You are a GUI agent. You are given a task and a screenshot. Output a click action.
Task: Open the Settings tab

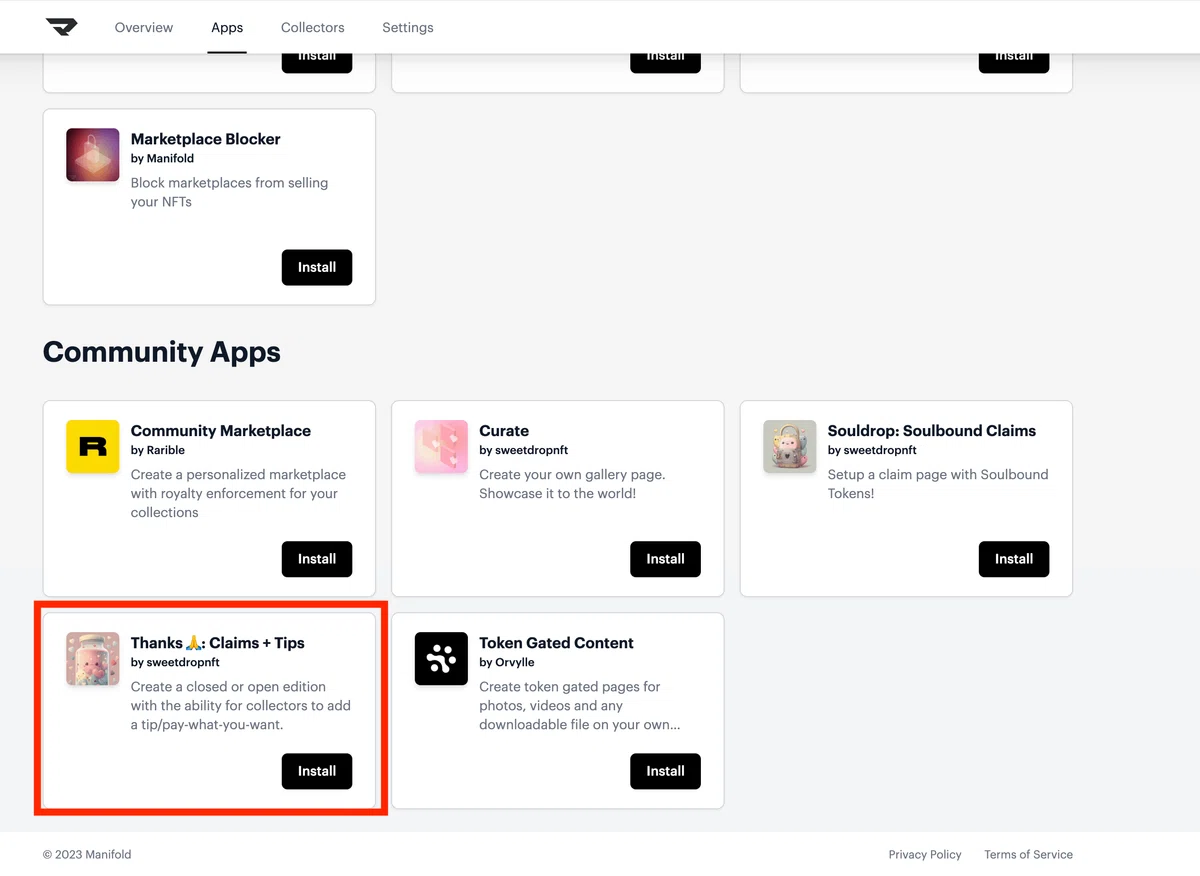click(408, 27)
